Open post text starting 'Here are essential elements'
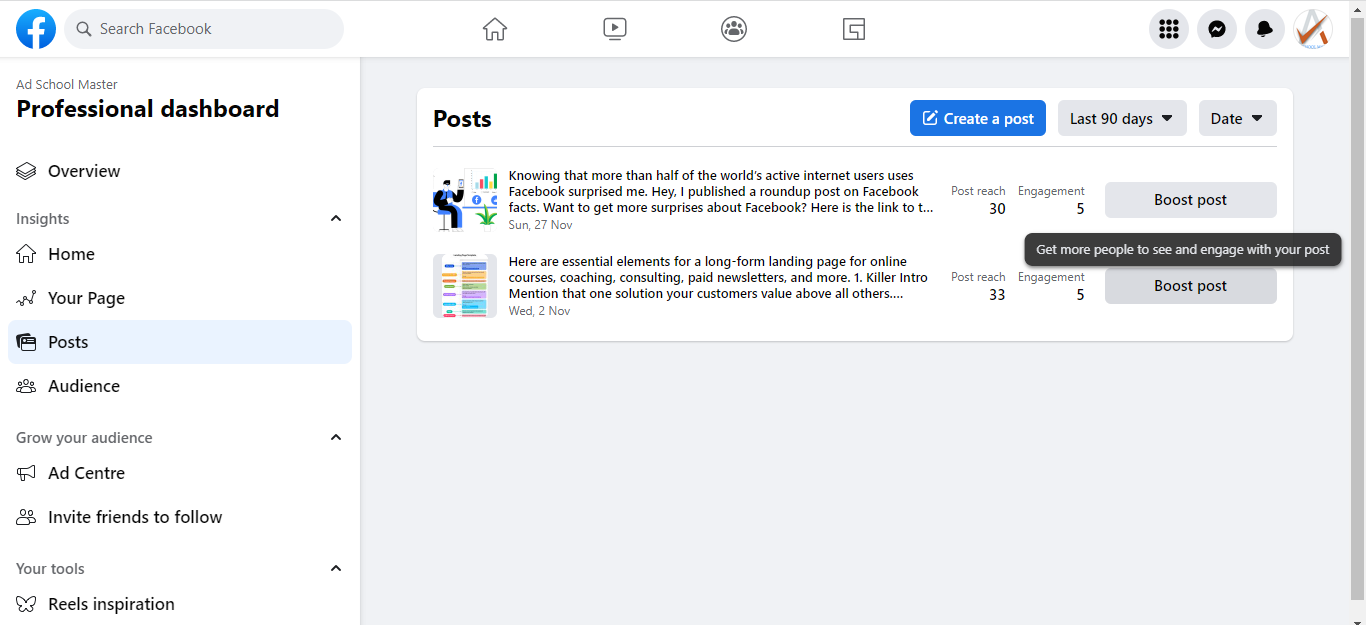This screenshot has height=625, width=1366. coord(718,278)
